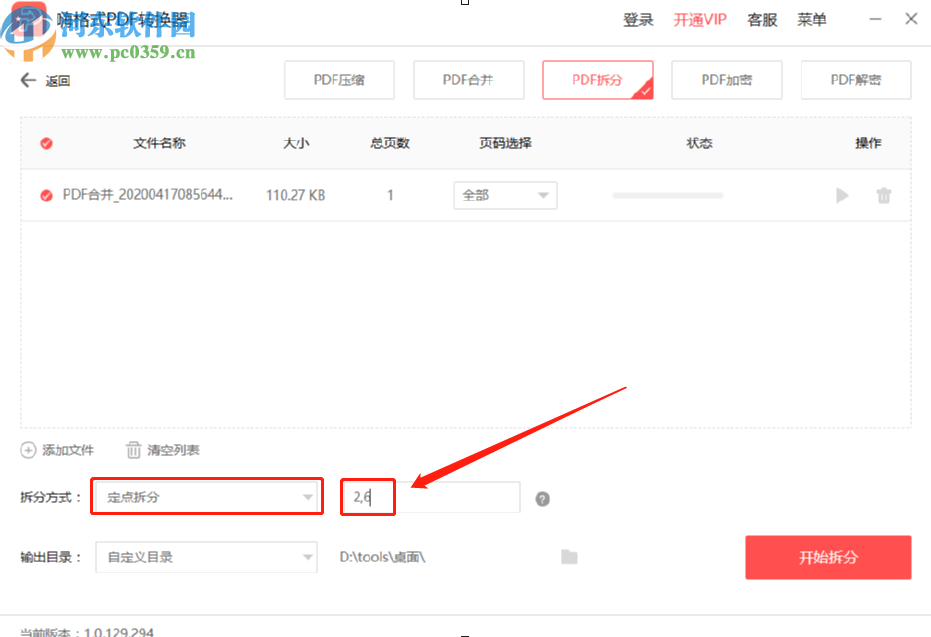Click the 总页数 column header
This screenshot has width=931, height=637.
pyautogui.click(x=390, y=143)
